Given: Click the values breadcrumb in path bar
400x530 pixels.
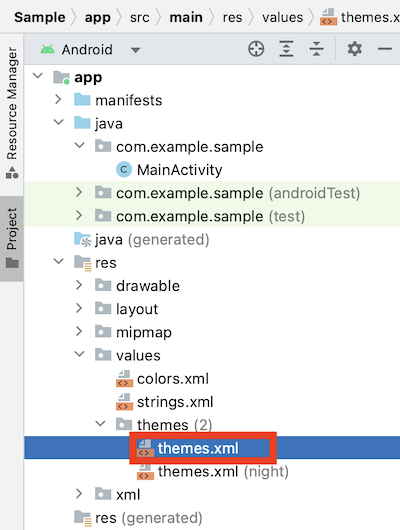Looking at the screenshot, I should (x=283, y=17).
